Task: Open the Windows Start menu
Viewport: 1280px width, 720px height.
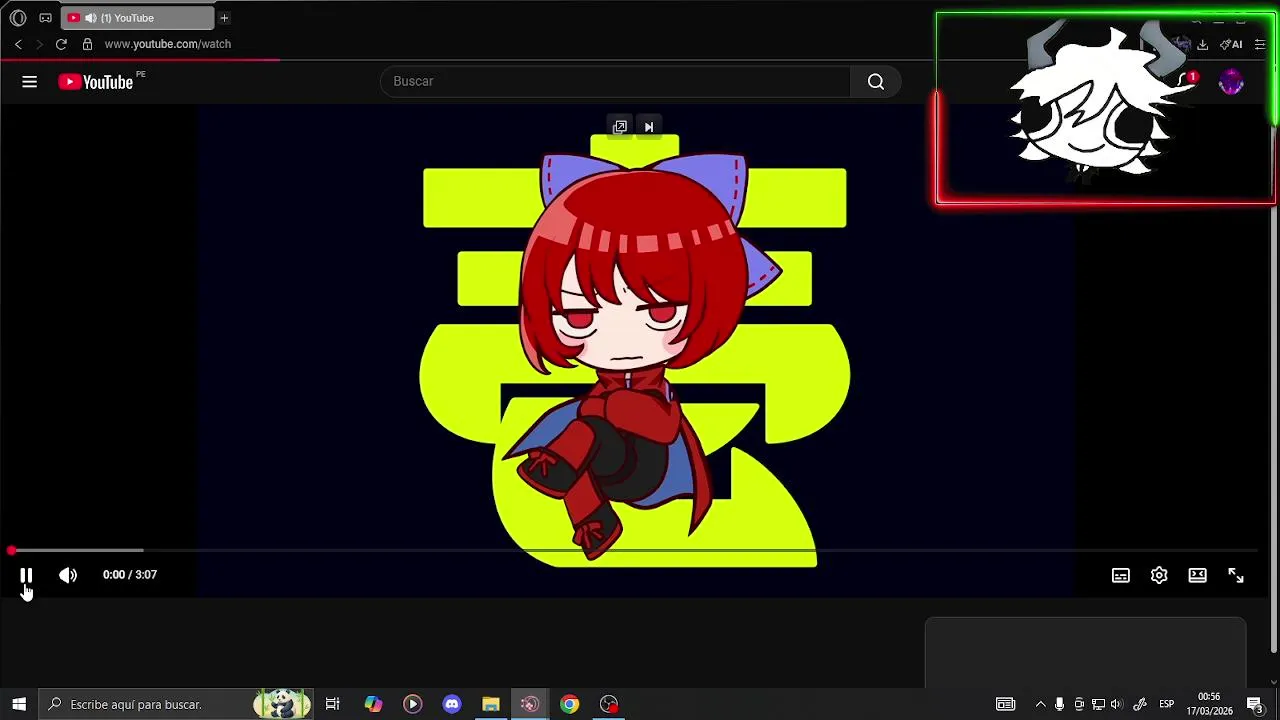Action: (x=18, y=704)
